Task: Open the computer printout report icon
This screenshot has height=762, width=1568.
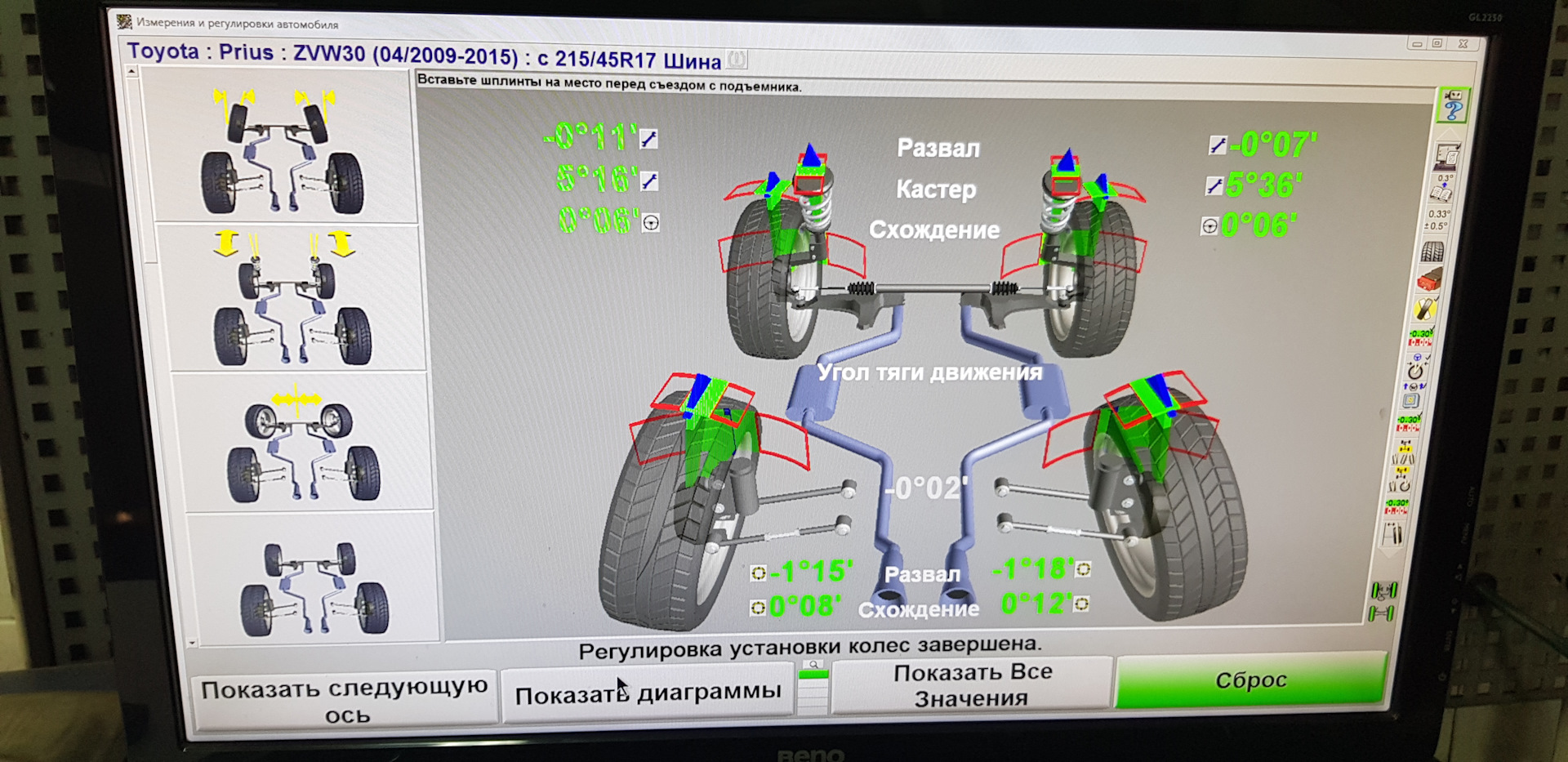Action: coord(1448,155)
